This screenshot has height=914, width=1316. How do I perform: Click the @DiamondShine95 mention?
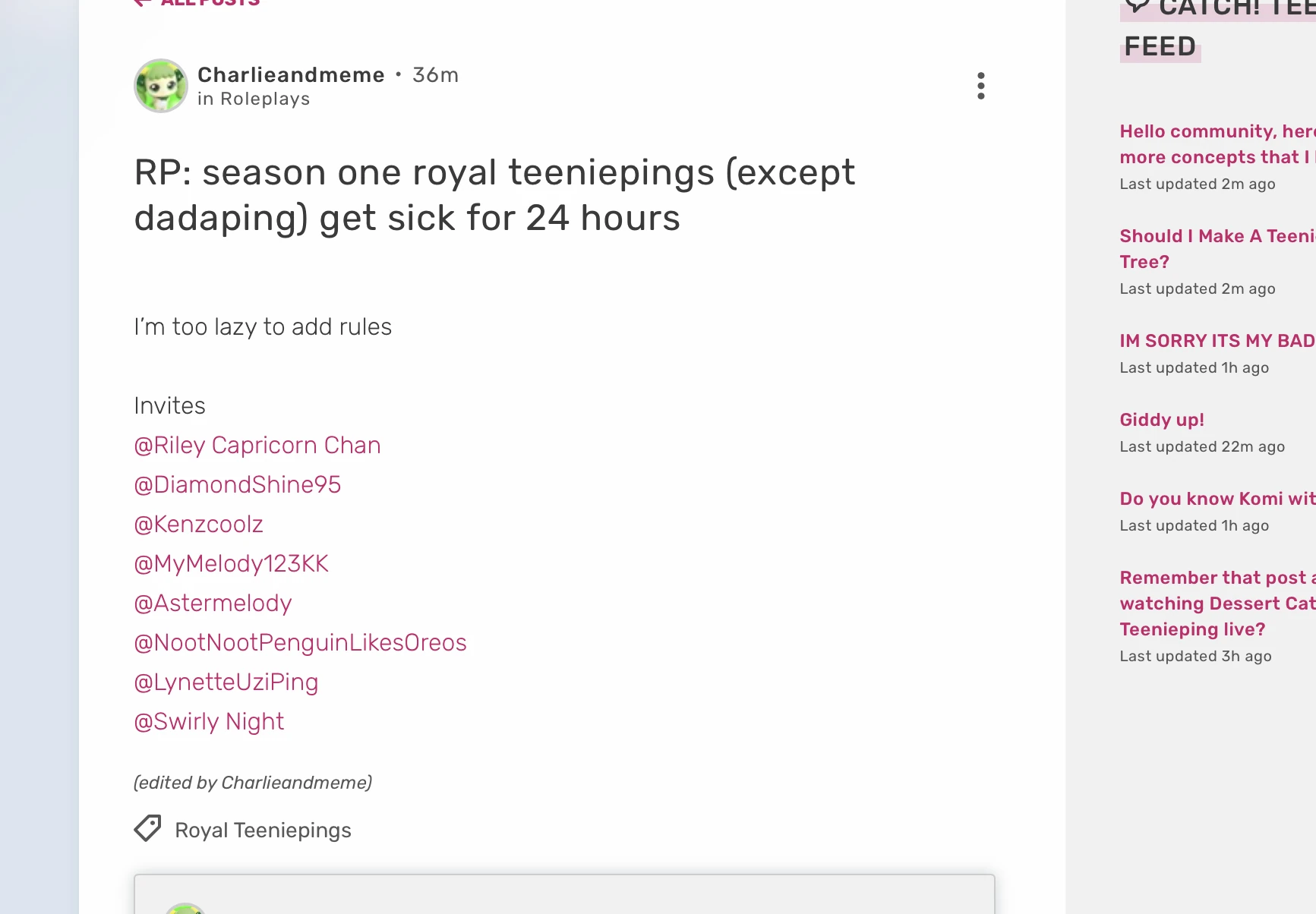tap(237, 484)
